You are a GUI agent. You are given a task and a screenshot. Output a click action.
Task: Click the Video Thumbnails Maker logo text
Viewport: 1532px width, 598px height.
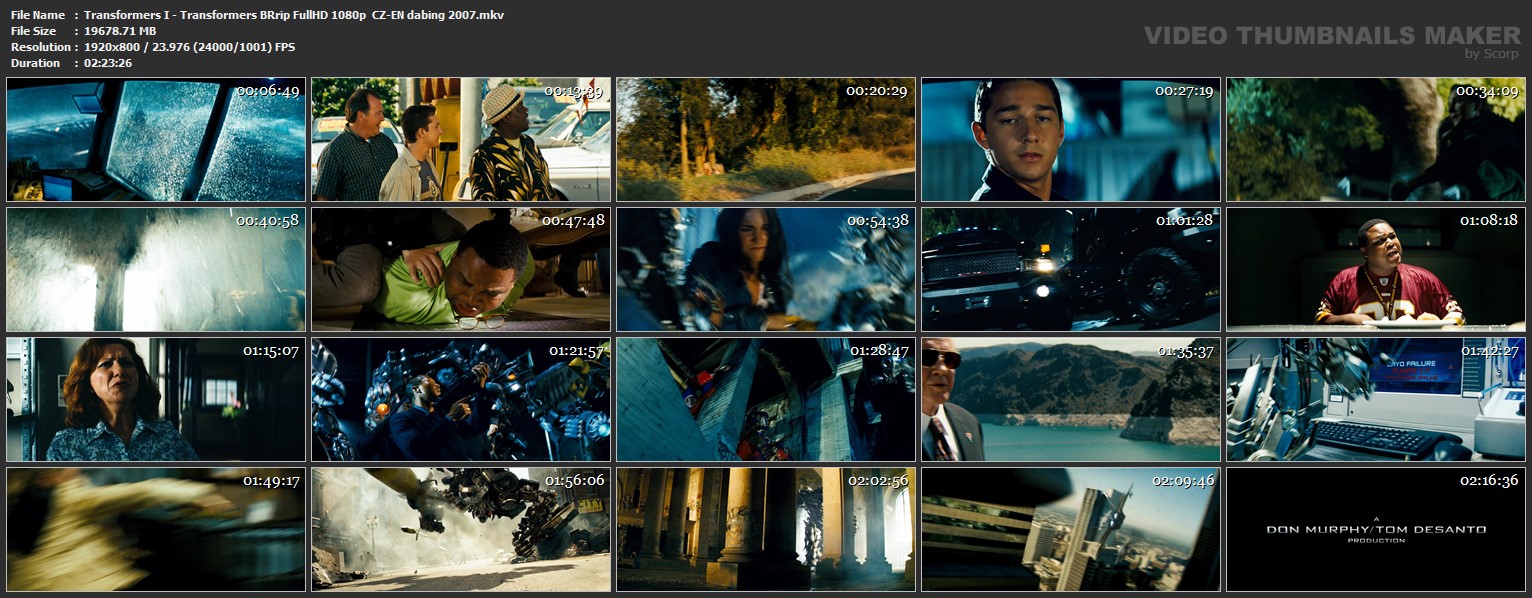pyautogui.click(x=1332, y=36)
